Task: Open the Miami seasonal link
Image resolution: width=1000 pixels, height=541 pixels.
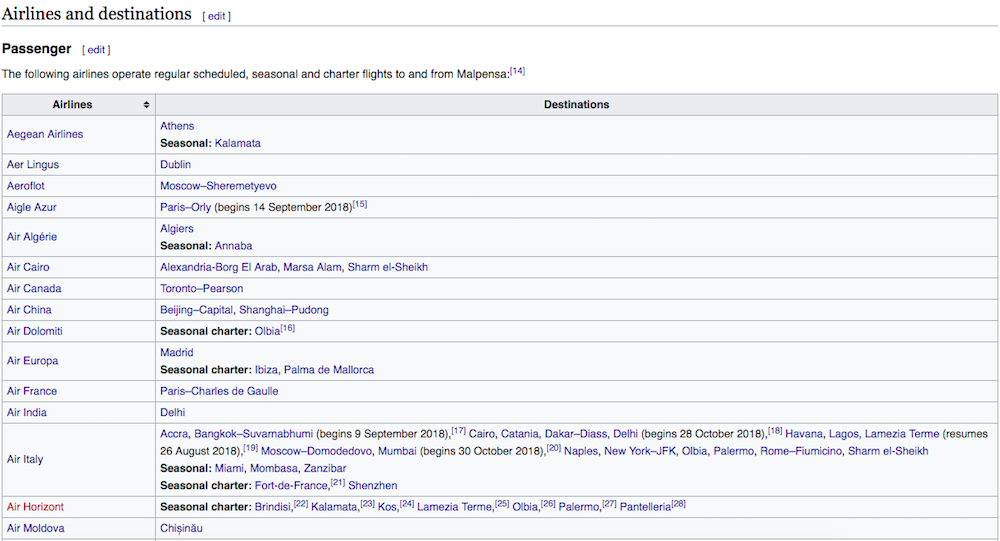Action: 229,468
